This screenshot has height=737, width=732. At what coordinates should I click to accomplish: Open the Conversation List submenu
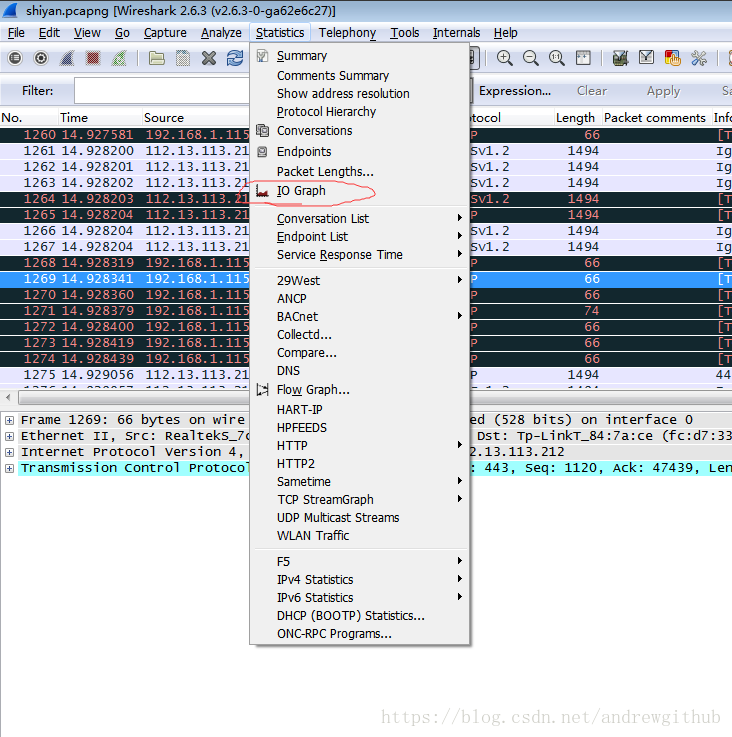click(x=360, y=219)
